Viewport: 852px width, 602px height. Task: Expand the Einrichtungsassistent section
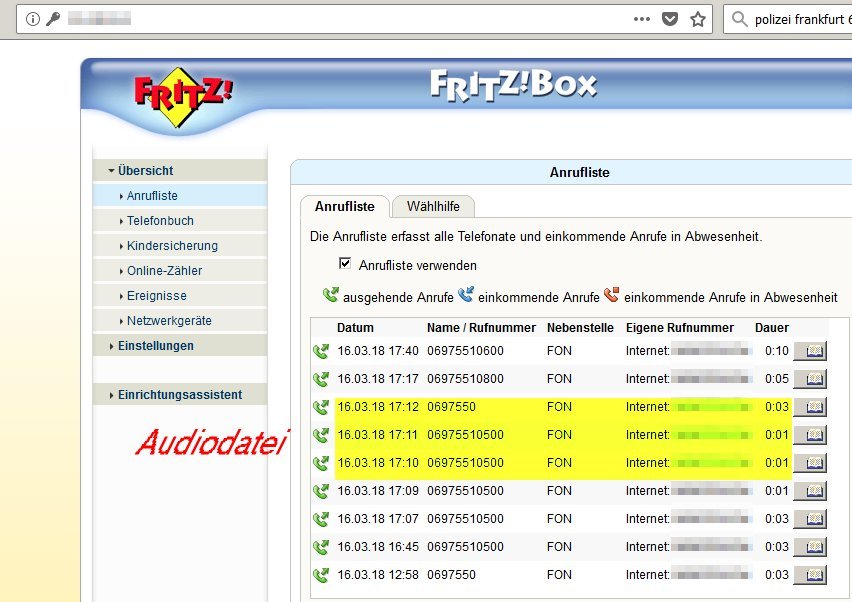click(180, 394)
